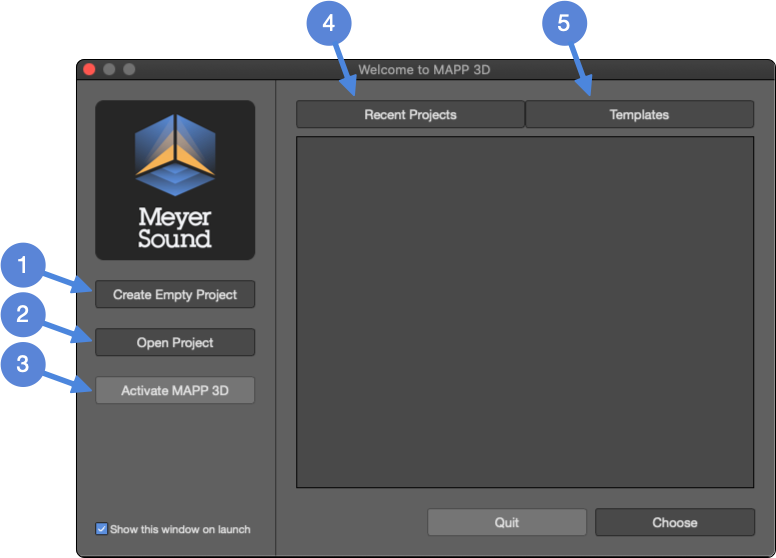Quit the welcome dialog
Viewport: 776px width, 558px height.
(x=507, y=522)
